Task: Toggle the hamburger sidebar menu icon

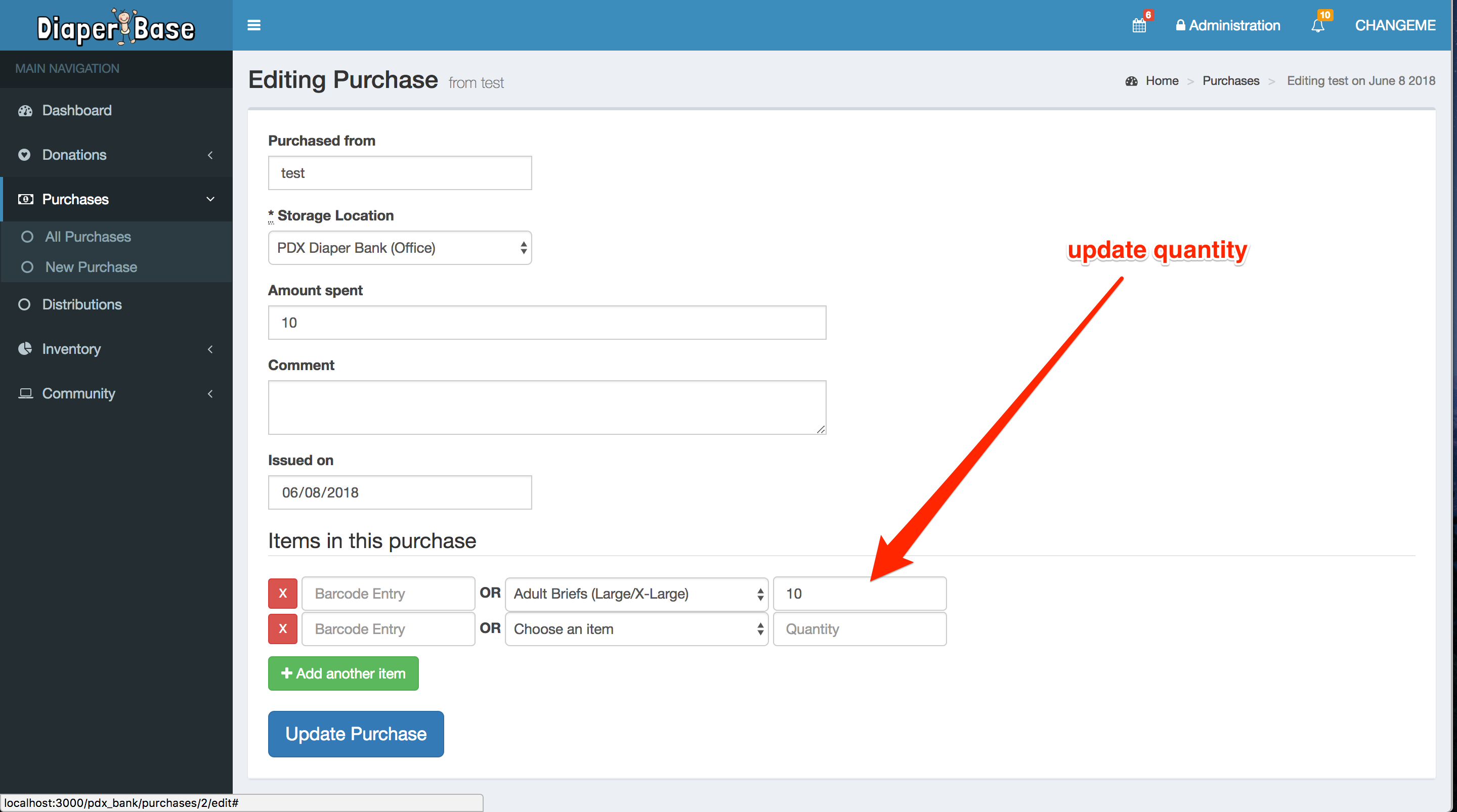Action: [x=254, y=25]
